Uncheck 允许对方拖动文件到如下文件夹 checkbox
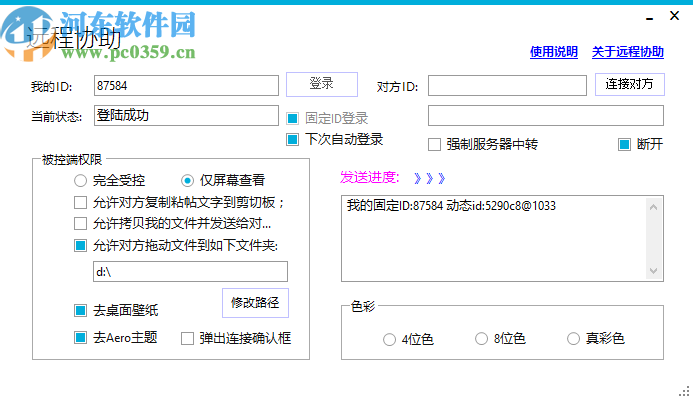693x400 pixels. tap(80, 245)
